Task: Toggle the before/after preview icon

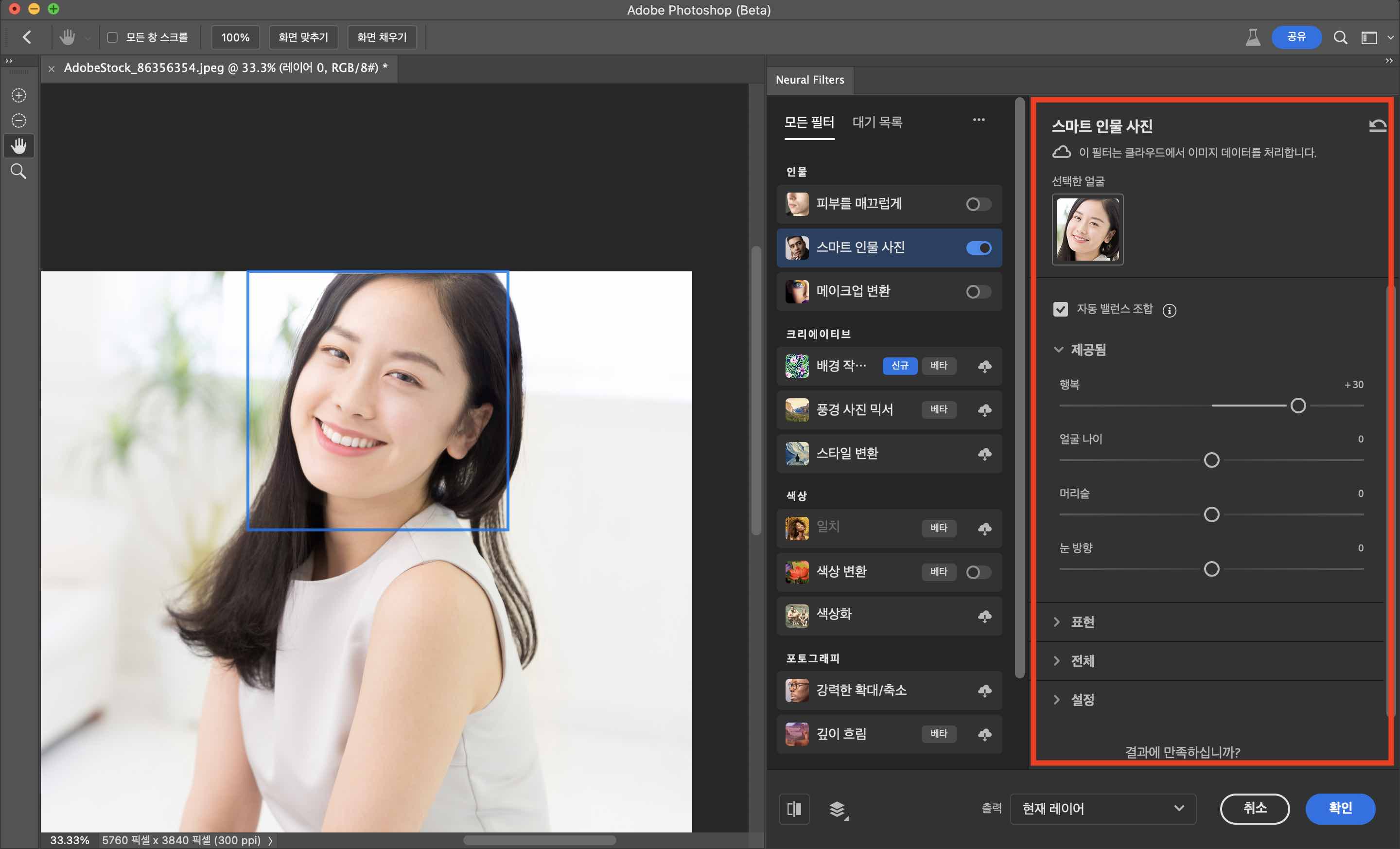Action: [x=794, y=808]
